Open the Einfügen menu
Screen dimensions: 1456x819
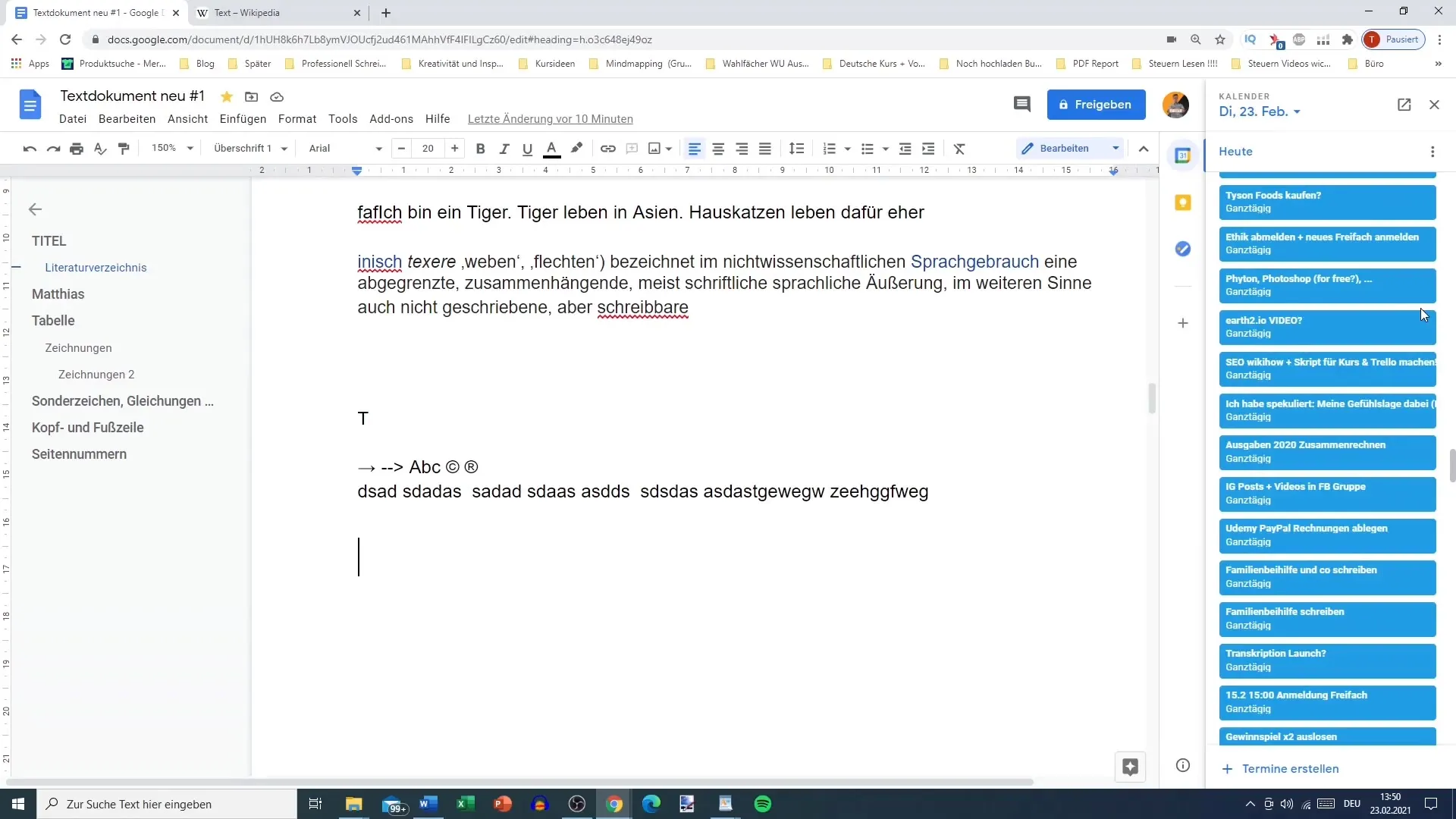click(243, 119)
